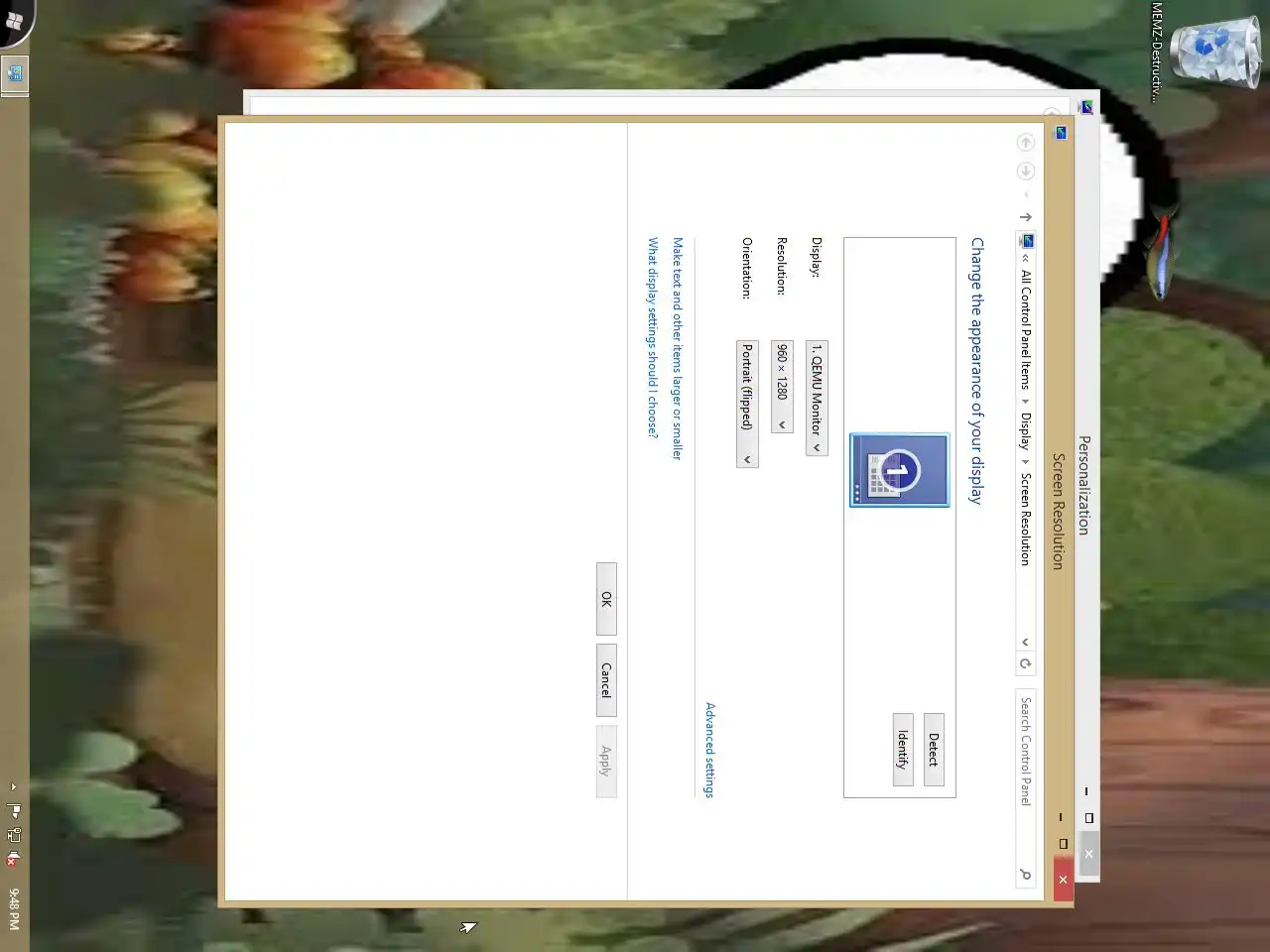Go to Display breadcrumb
This screenshot has height=952, width=1270.
click(x=1026, y=431)
